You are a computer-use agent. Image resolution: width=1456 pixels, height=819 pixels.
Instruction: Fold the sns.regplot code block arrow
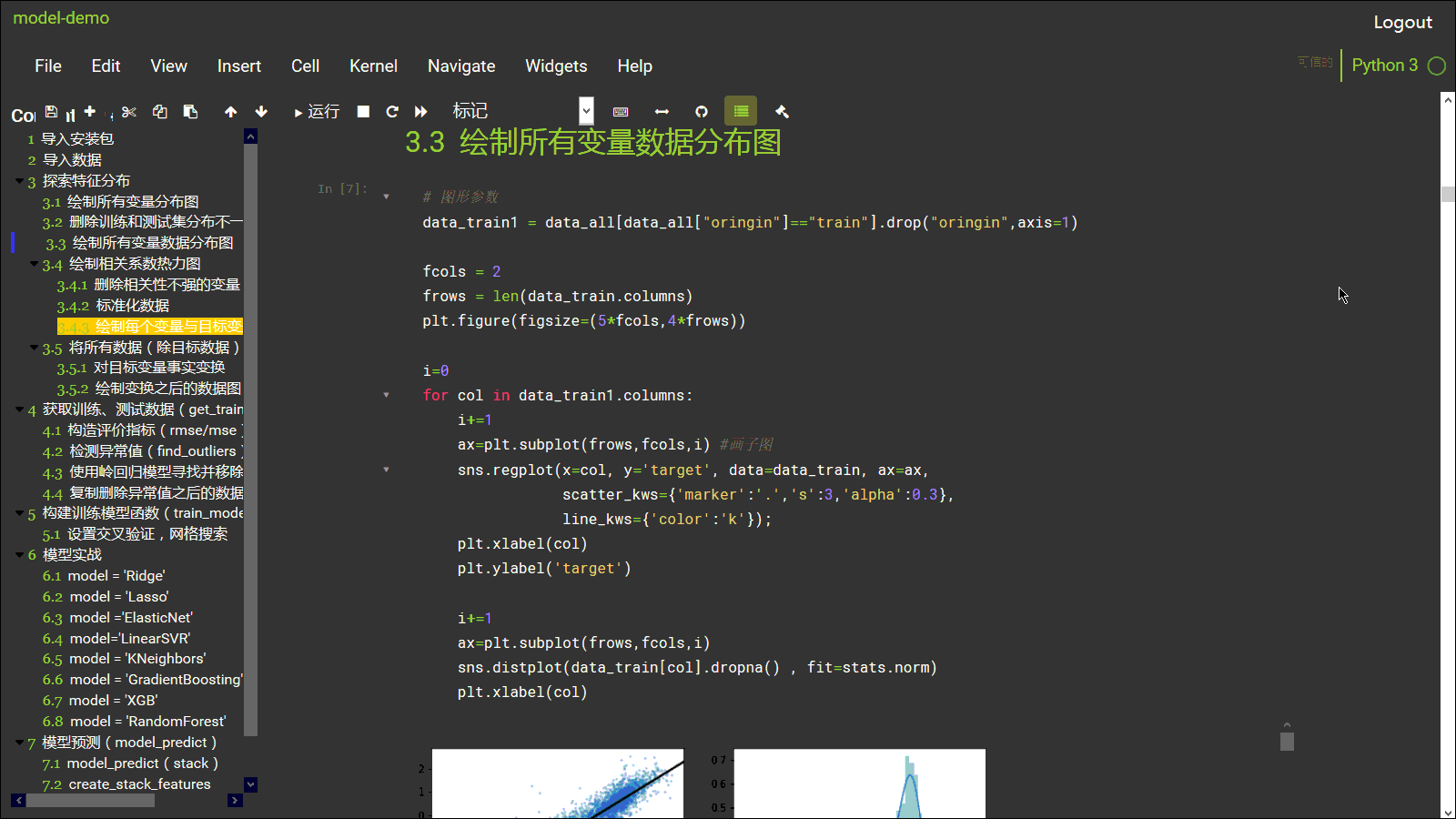[x=386, y=470]
